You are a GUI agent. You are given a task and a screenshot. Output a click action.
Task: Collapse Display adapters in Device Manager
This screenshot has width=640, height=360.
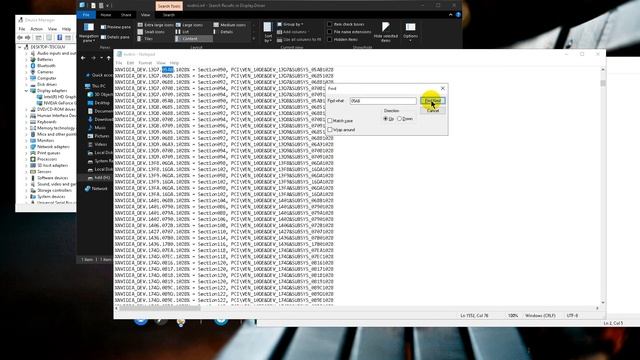click(x=27, y=91)
